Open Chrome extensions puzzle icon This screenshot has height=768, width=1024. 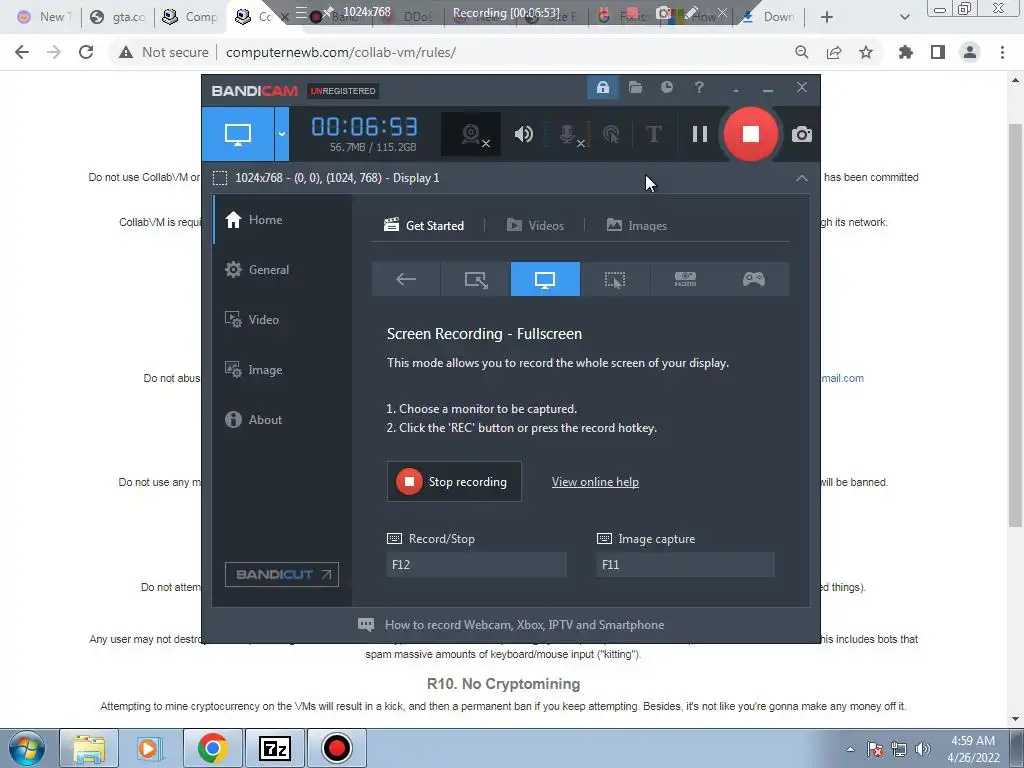pyautogui.click(x=905, y=52)
